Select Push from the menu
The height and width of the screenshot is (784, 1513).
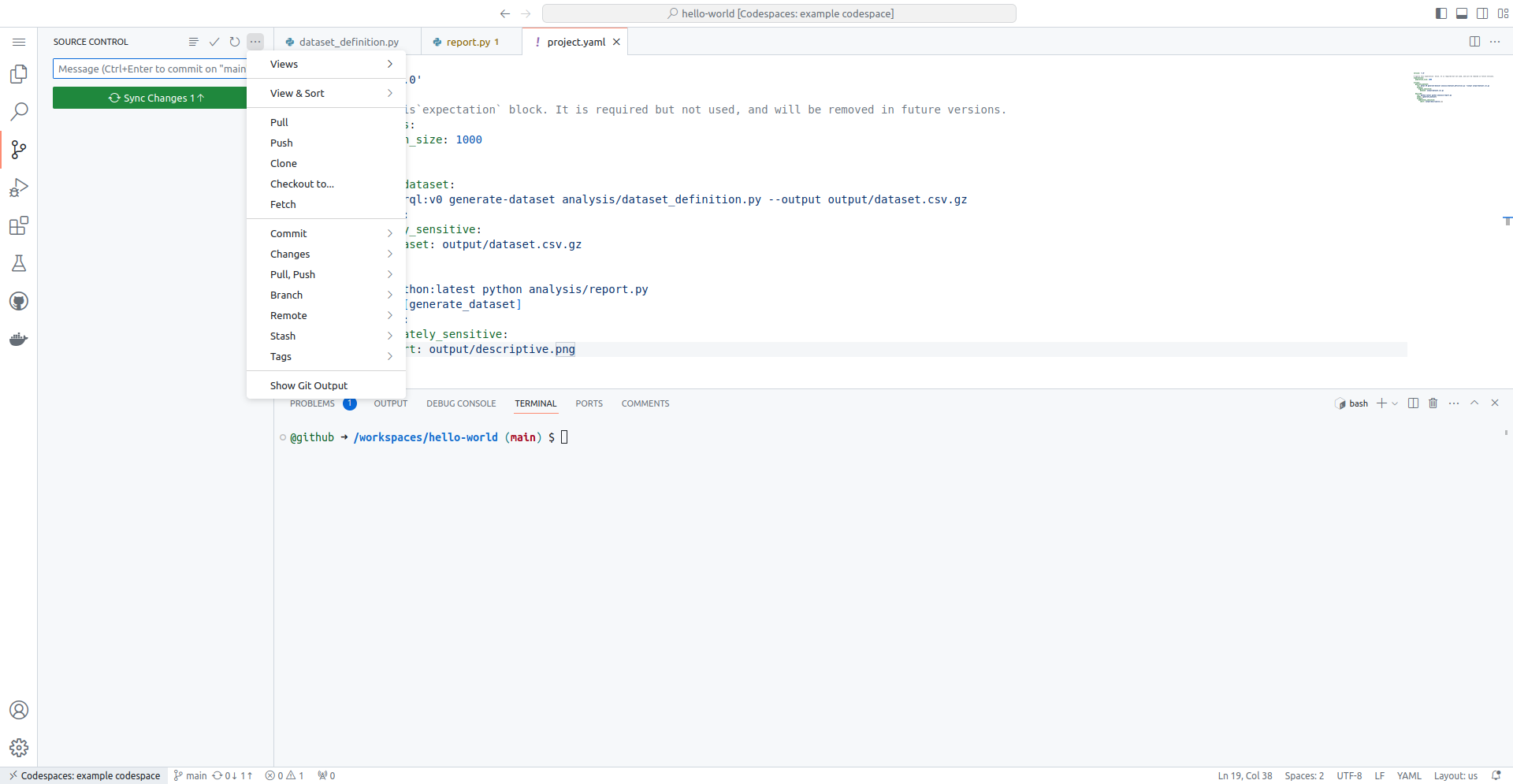pos(326,143)
